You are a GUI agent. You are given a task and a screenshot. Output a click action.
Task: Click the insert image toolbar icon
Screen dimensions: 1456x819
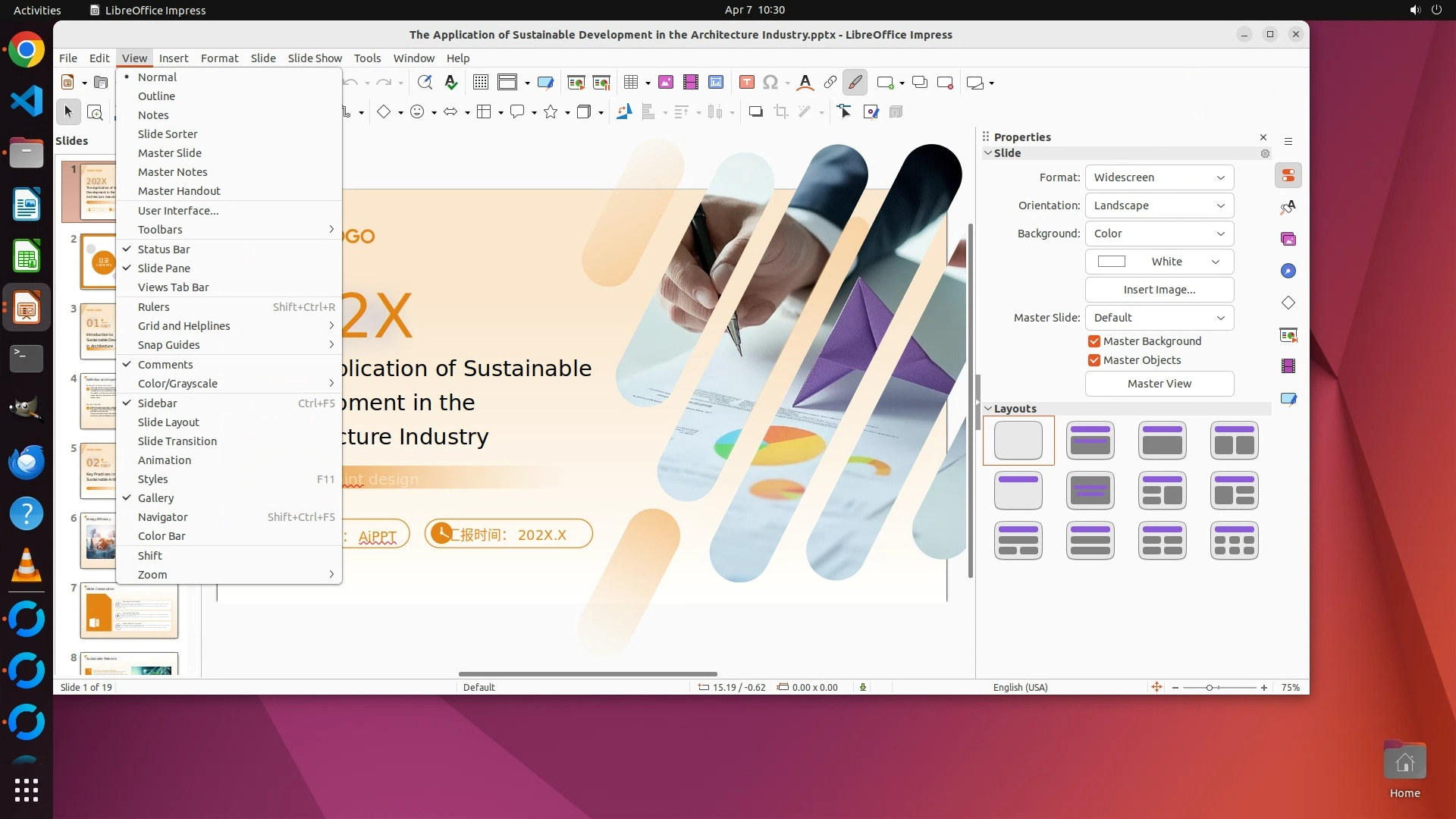(x=666, y=83)
